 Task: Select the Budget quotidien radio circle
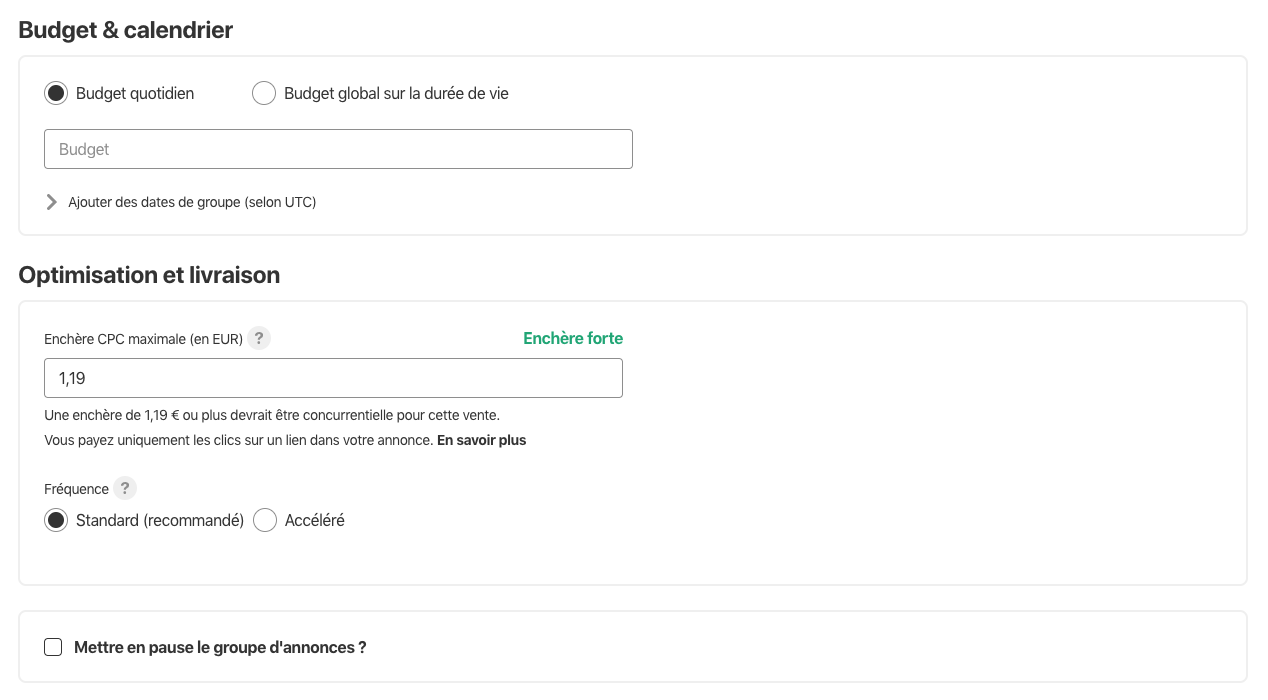point(56,93)
